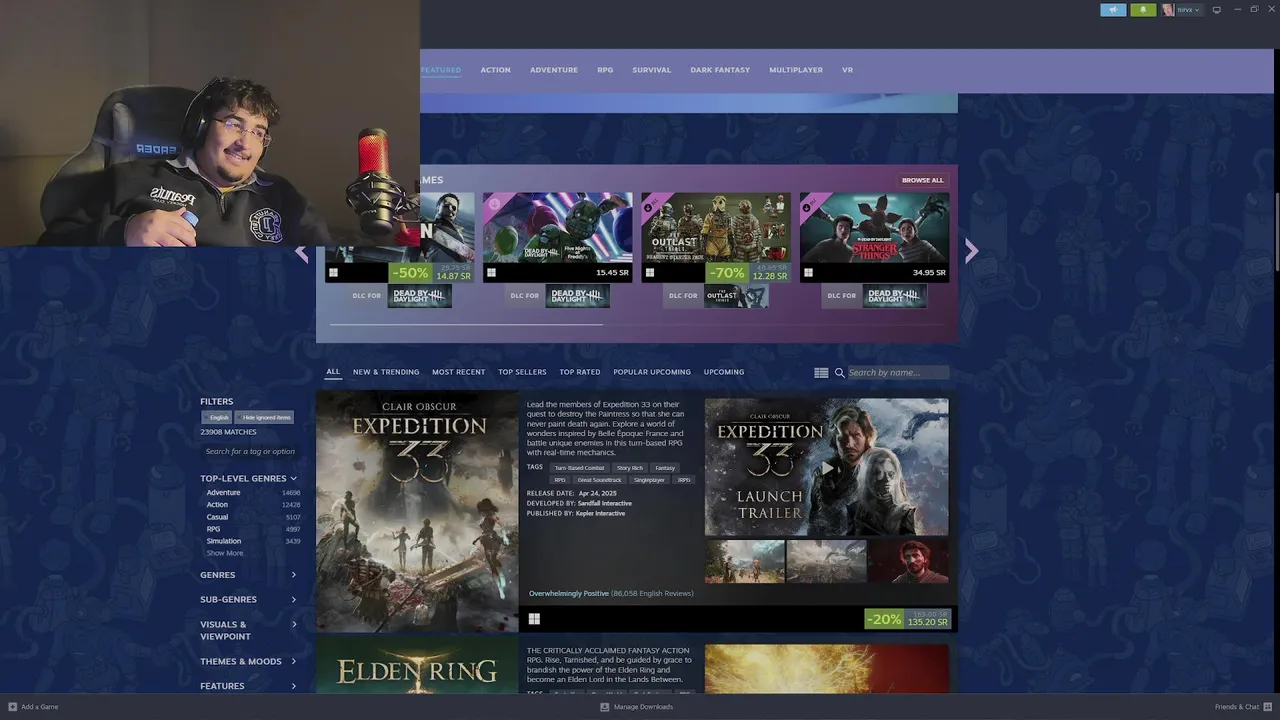
Task: Select the All results tab
Action: point(333,372)
